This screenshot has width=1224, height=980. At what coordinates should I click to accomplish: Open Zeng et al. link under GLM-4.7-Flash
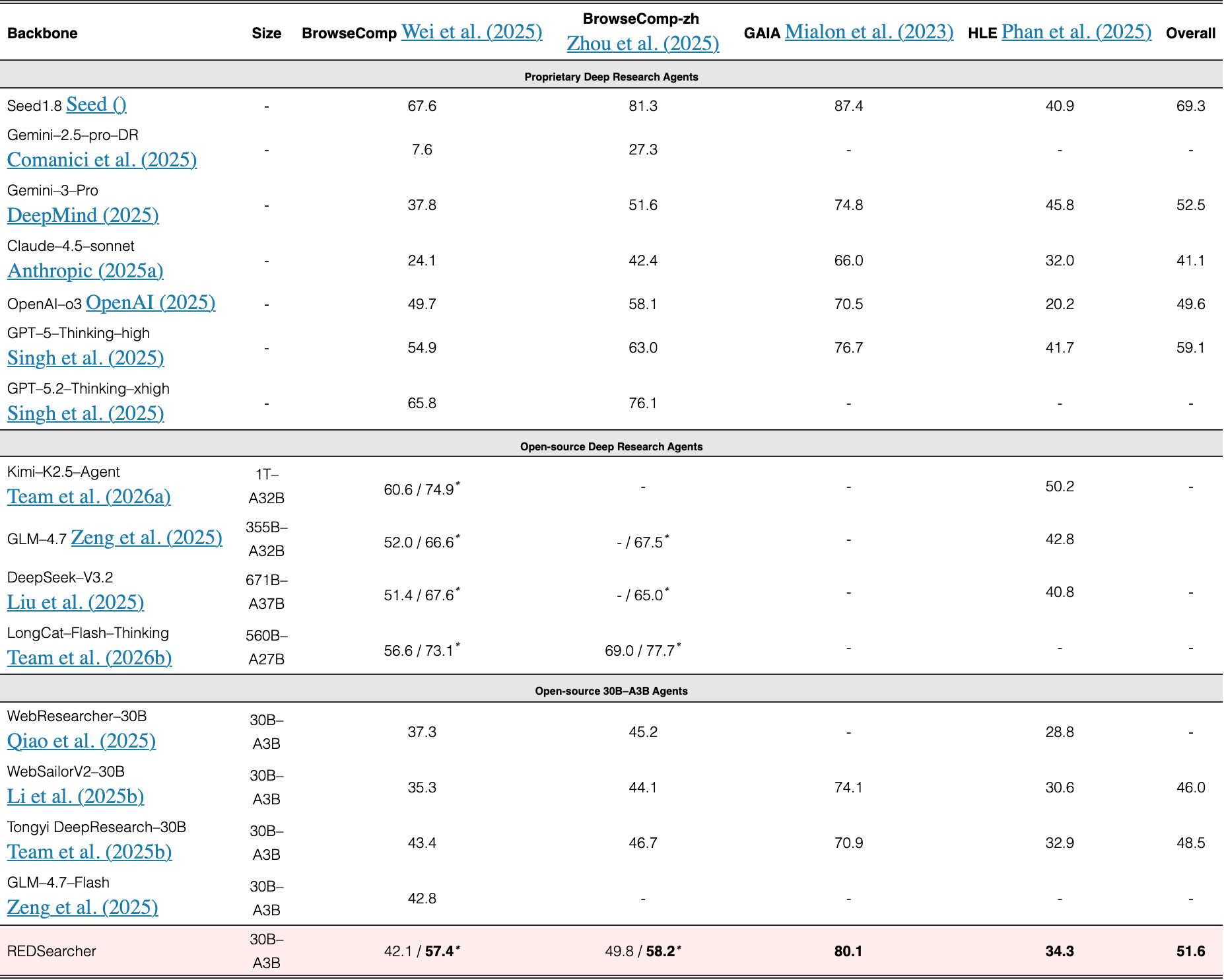(x=83, y=907)
